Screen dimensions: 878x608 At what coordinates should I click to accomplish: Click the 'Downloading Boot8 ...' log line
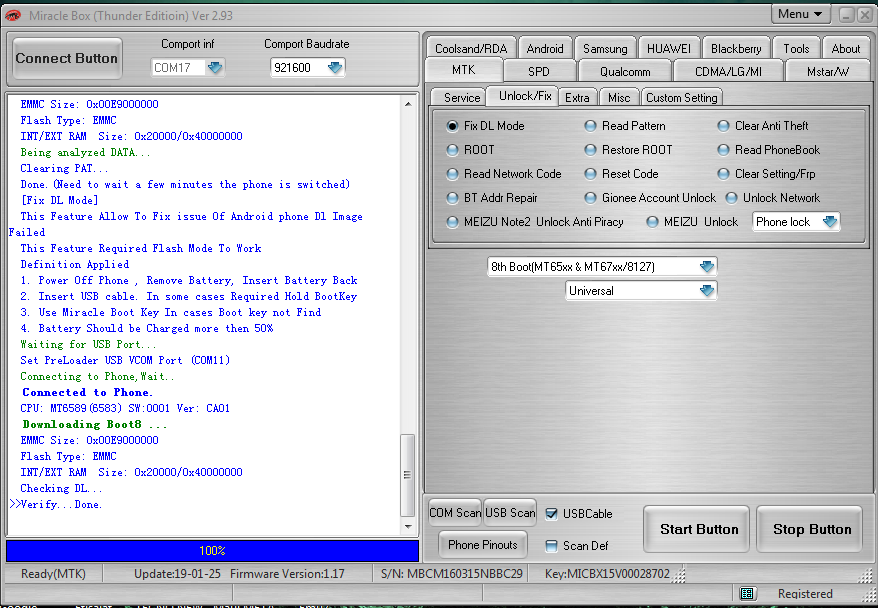(x=95, y=424)
